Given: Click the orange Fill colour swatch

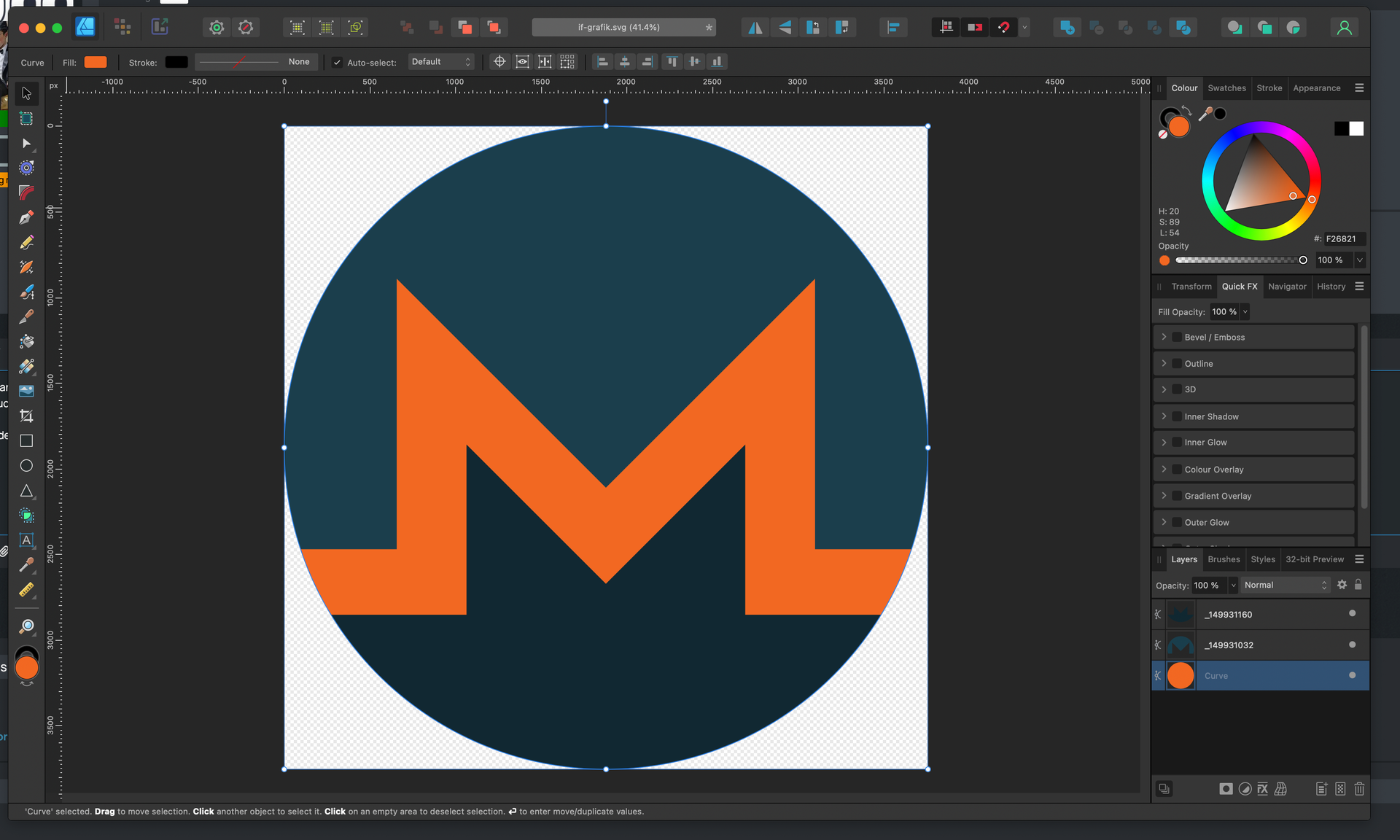Looking at the screenshot, I should (96, 62).
